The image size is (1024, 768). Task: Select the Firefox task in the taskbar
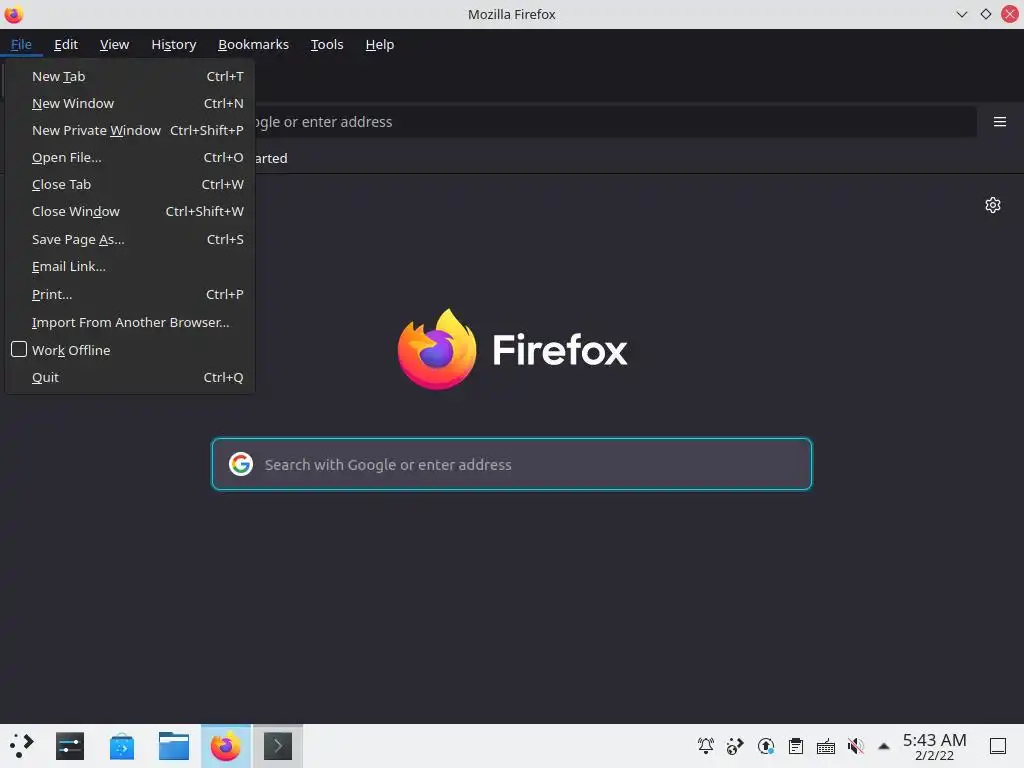coord(225,746)
